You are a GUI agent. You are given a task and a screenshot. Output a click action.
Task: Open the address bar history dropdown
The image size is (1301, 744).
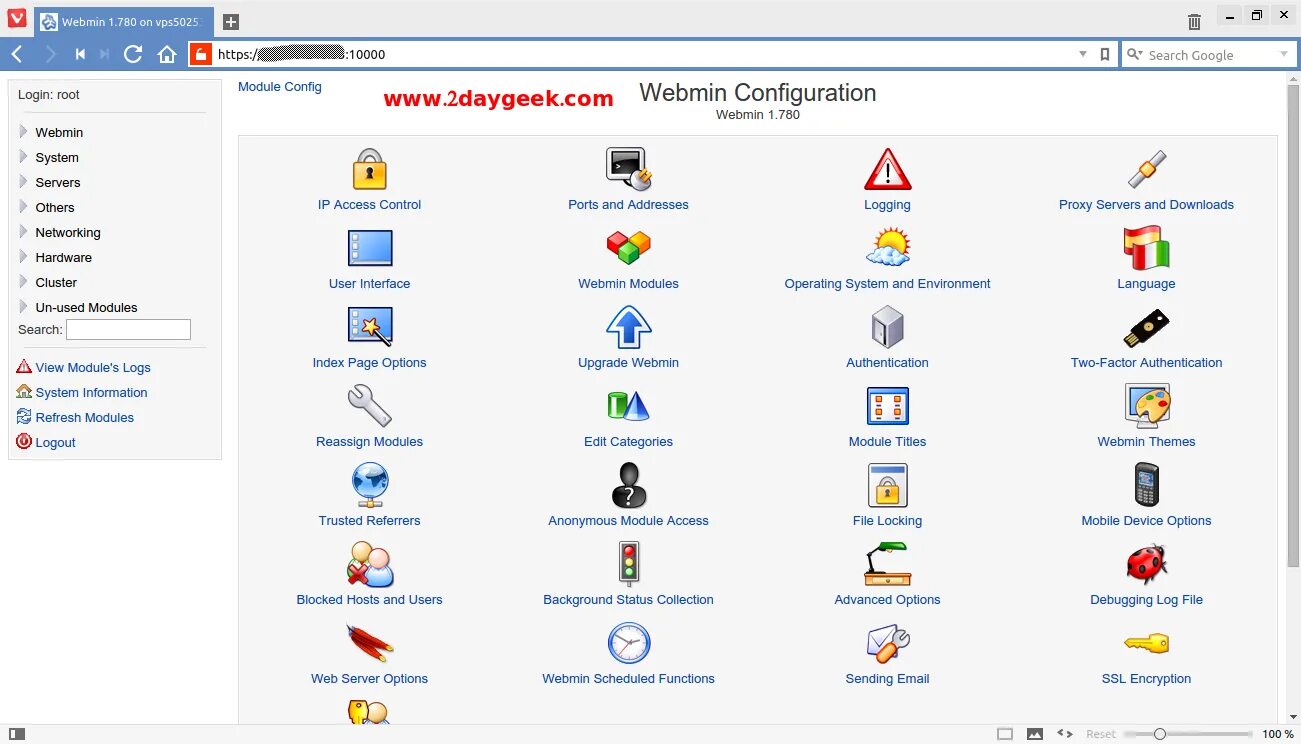pyautogui.click(x=1082, y=54)
